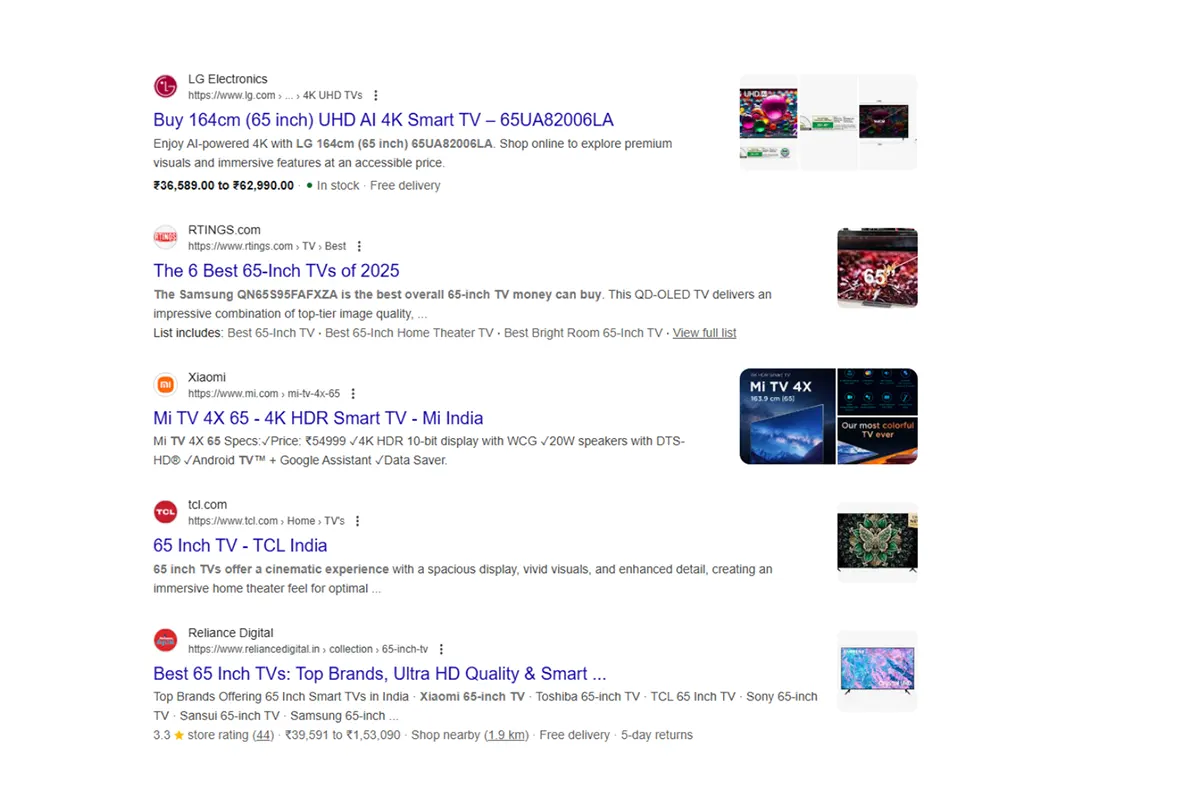This screenshot has height=800, width=1200.
Task: Open the Mi TV 4X 65 result link
Action: click(x=318, y=418)
